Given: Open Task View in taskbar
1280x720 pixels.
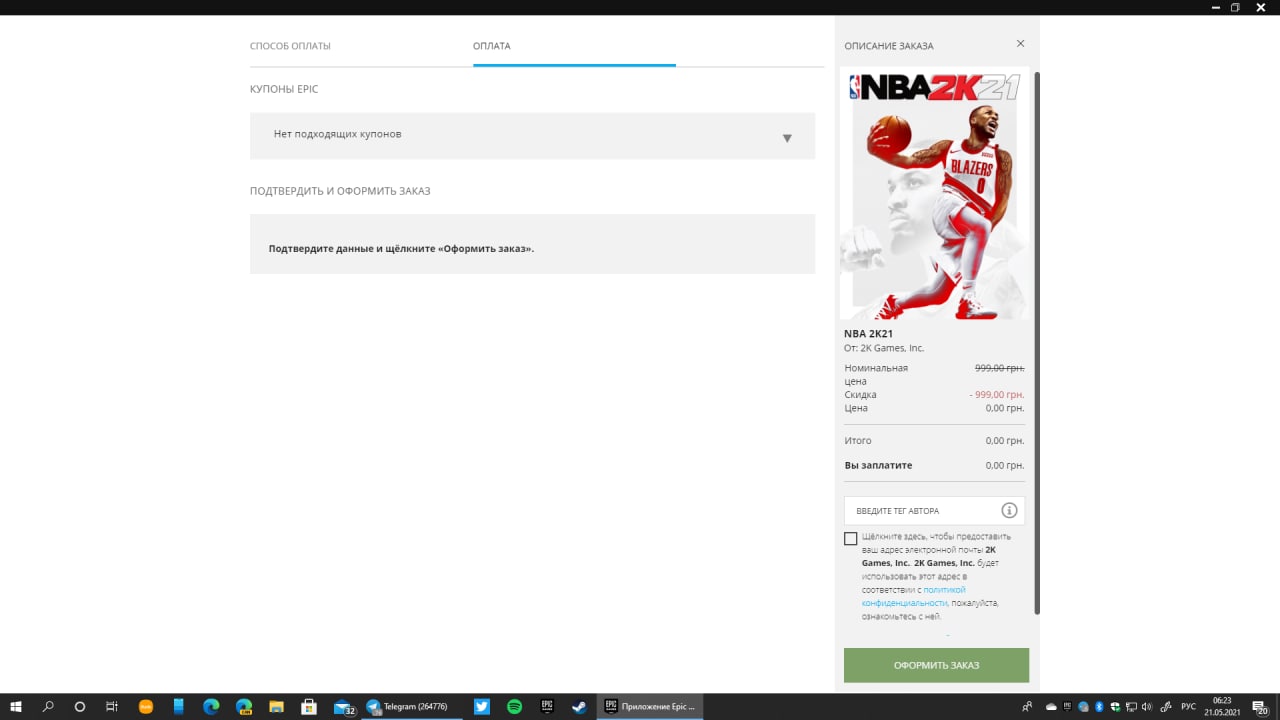Looking at the screenshot, I should [112, 707].
